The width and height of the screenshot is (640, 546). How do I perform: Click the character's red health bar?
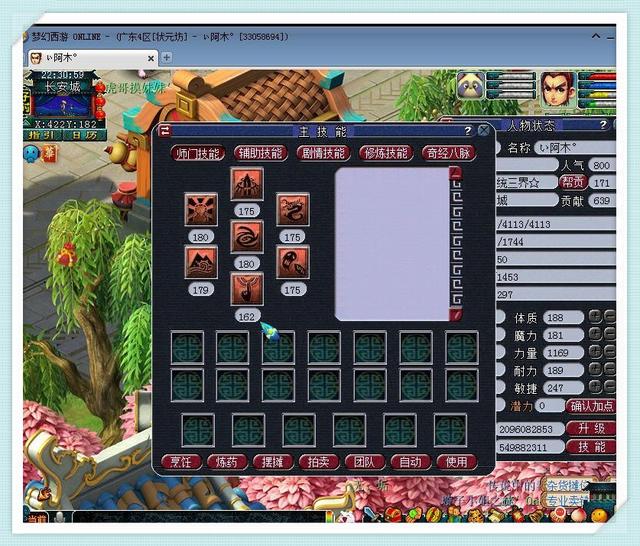pos(598,77)
